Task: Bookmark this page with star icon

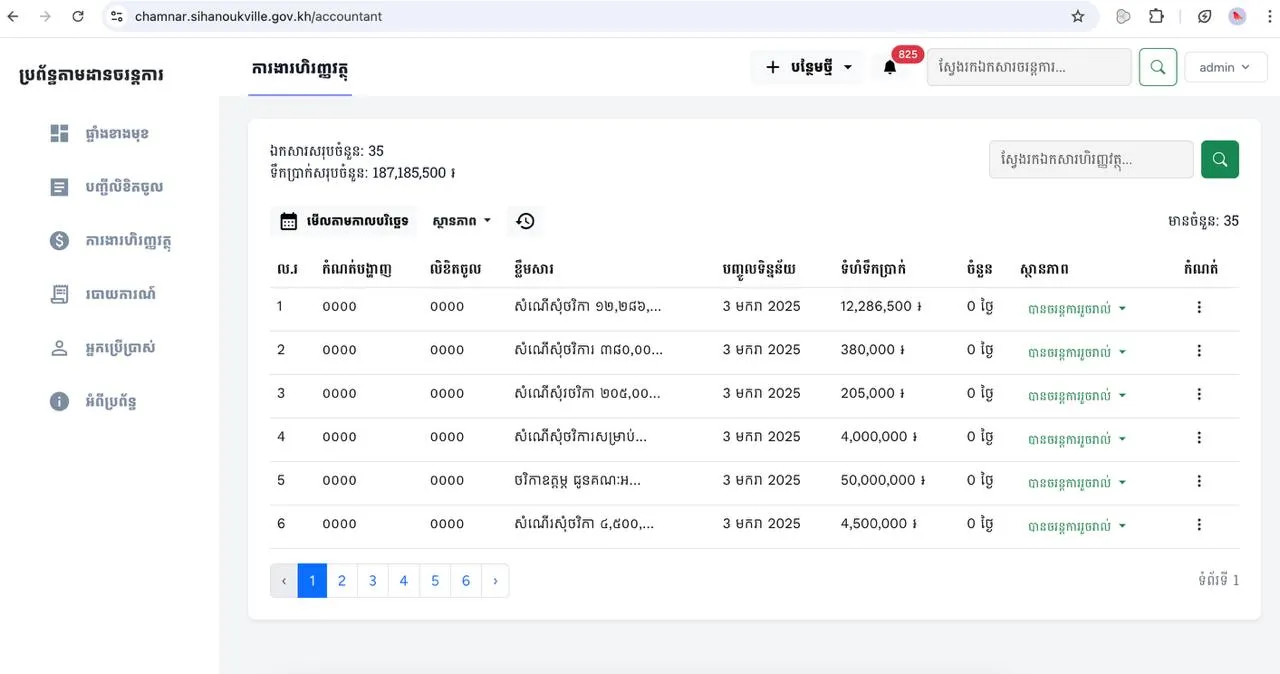Action: [x=1077, y=16]
